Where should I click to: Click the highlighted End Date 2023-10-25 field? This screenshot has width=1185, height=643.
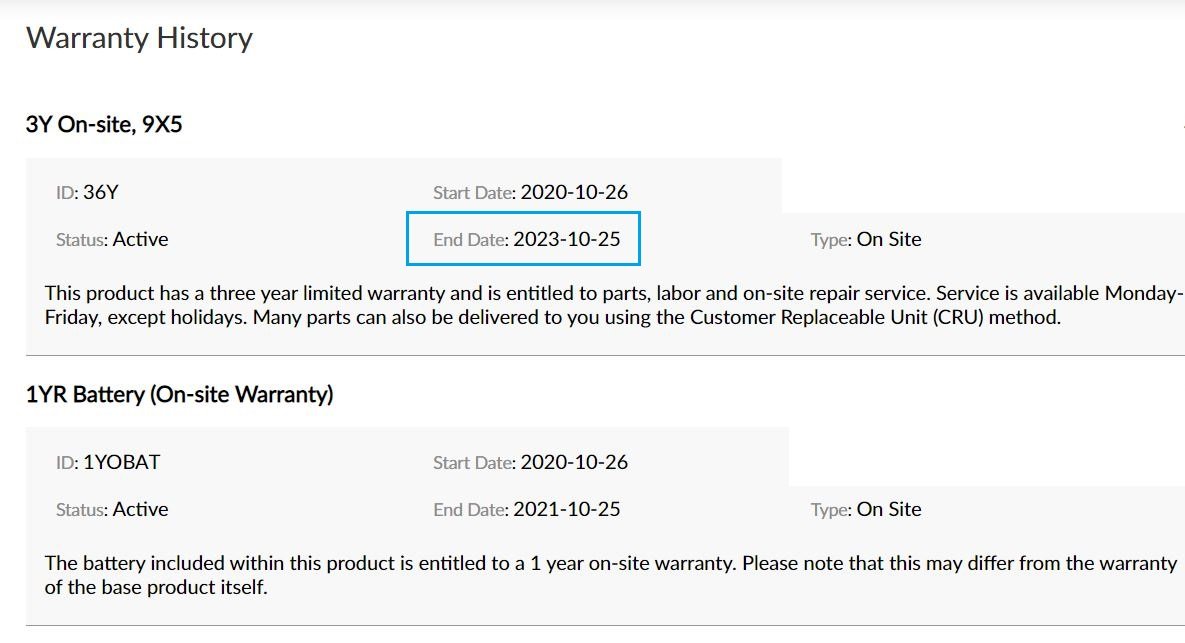pos(523,239)
